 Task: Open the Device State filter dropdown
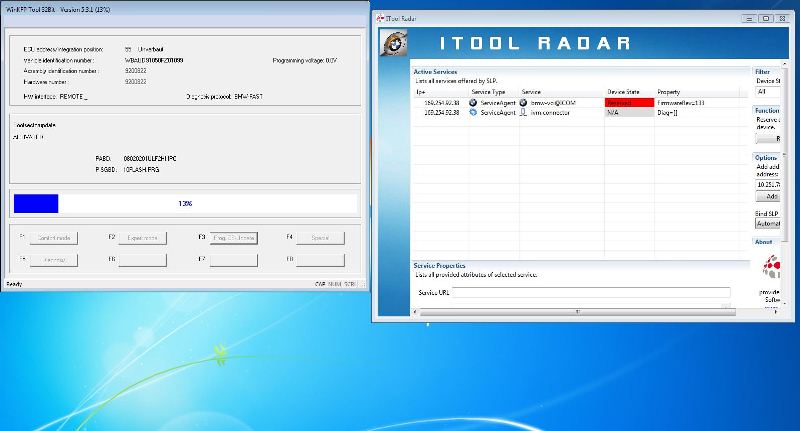[x=768, y=92]
